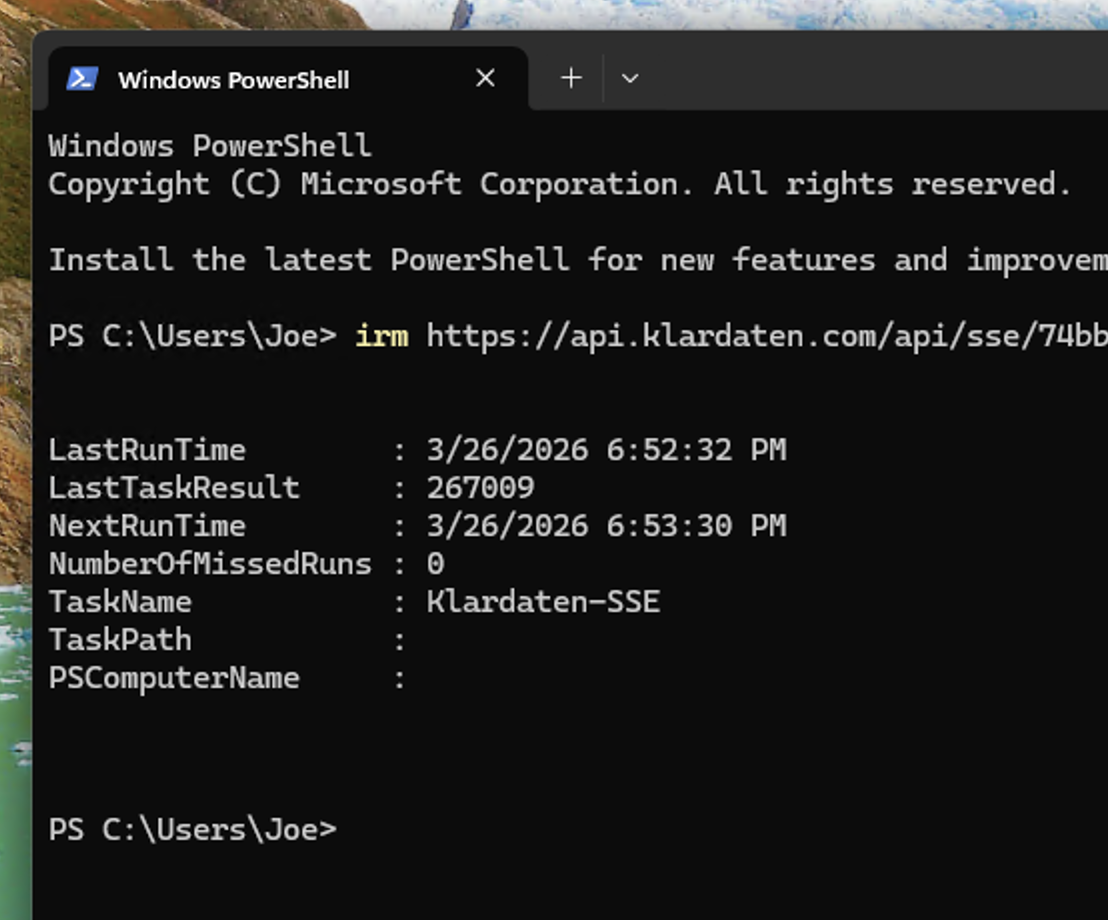Click the Copyright Microsoft Corporation line
This screenshot has width=1108, height=920.
[x=560, y=184]
